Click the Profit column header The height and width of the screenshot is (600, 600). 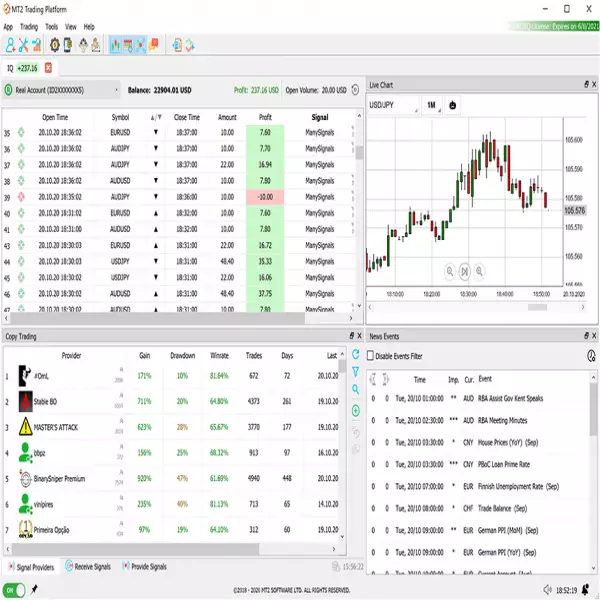264,117
